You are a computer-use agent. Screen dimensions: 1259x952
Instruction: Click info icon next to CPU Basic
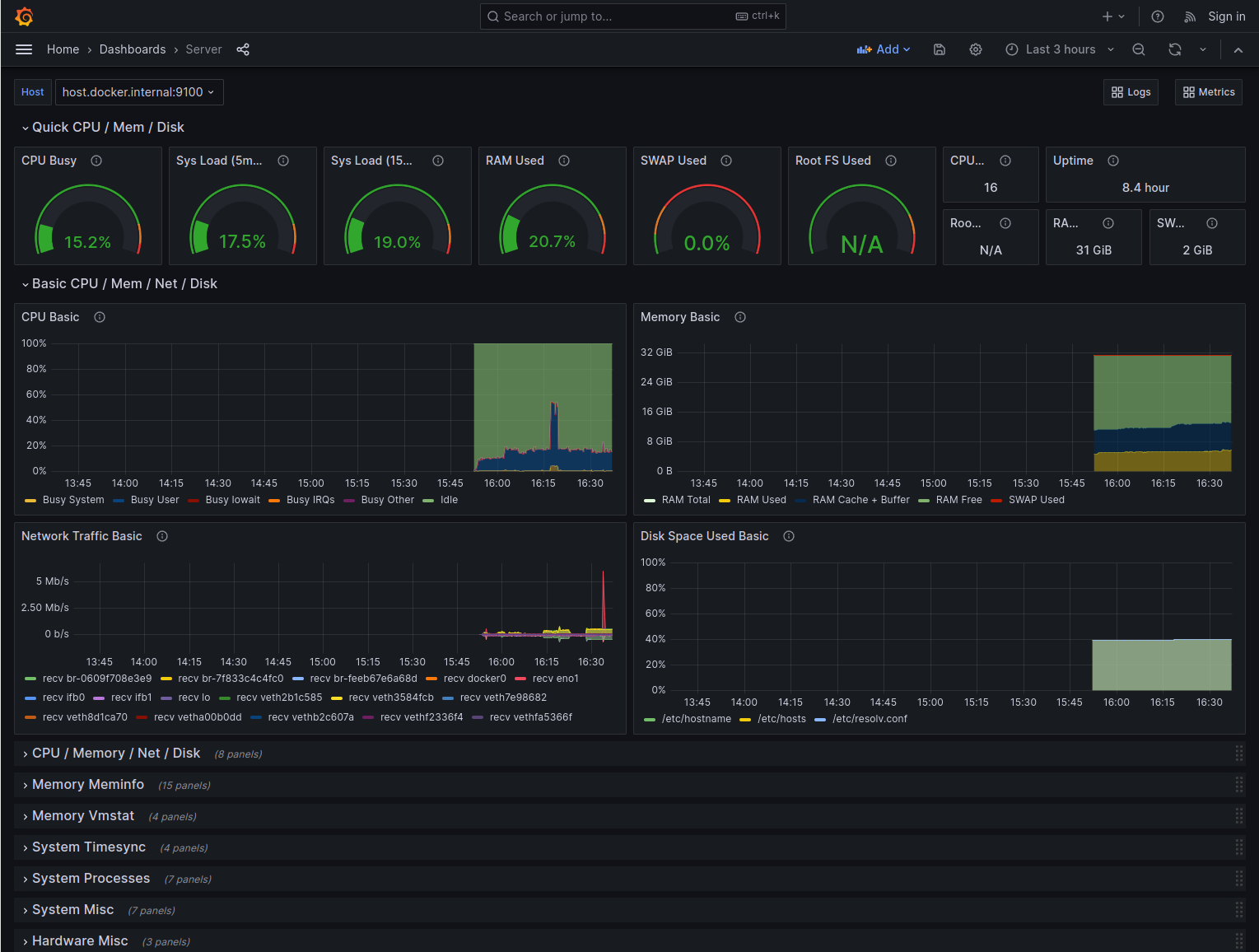click(100, 317)
